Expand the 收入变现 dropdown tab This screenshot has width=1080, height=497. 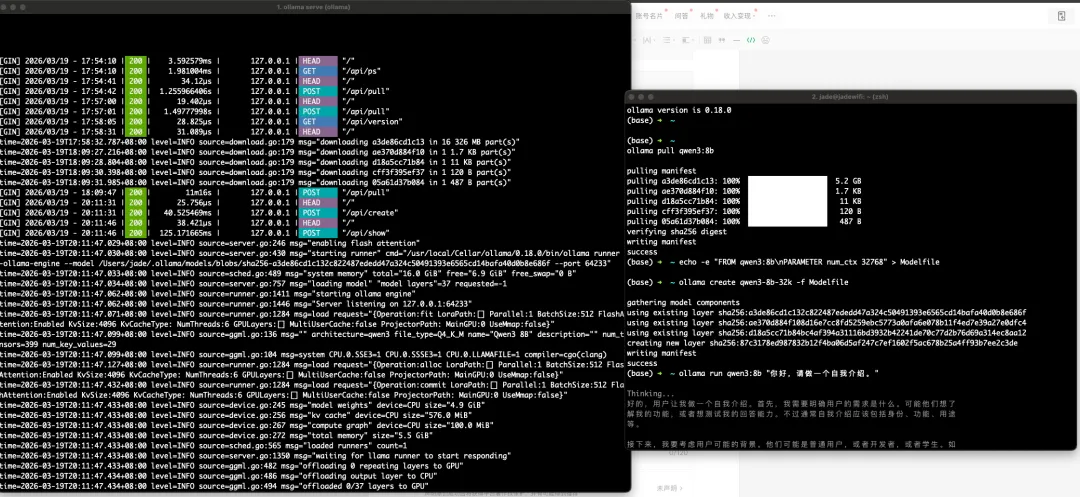tap(738, 16)
